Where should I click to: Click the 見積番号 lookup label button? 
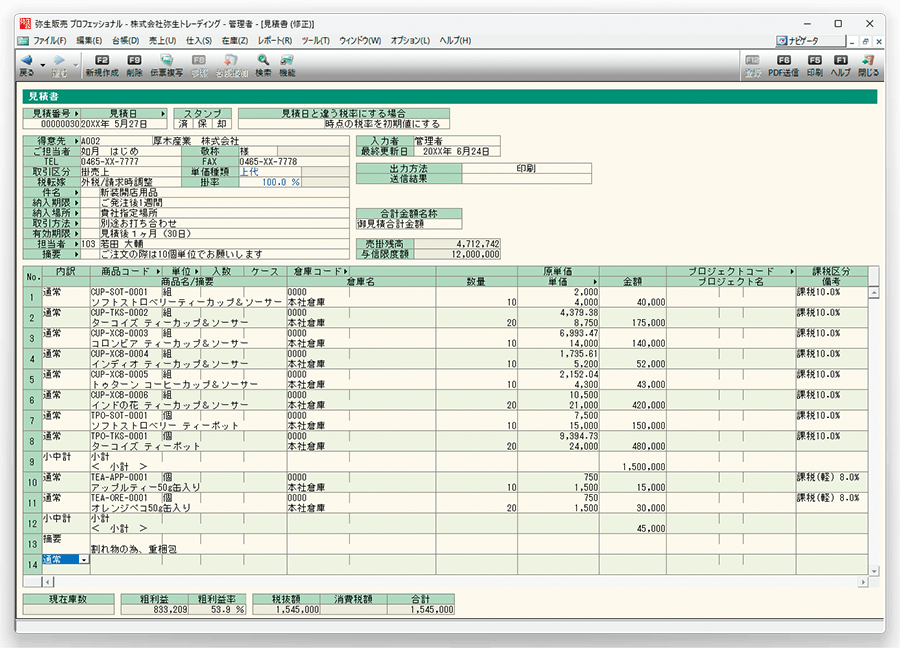[x=52, y=114]
